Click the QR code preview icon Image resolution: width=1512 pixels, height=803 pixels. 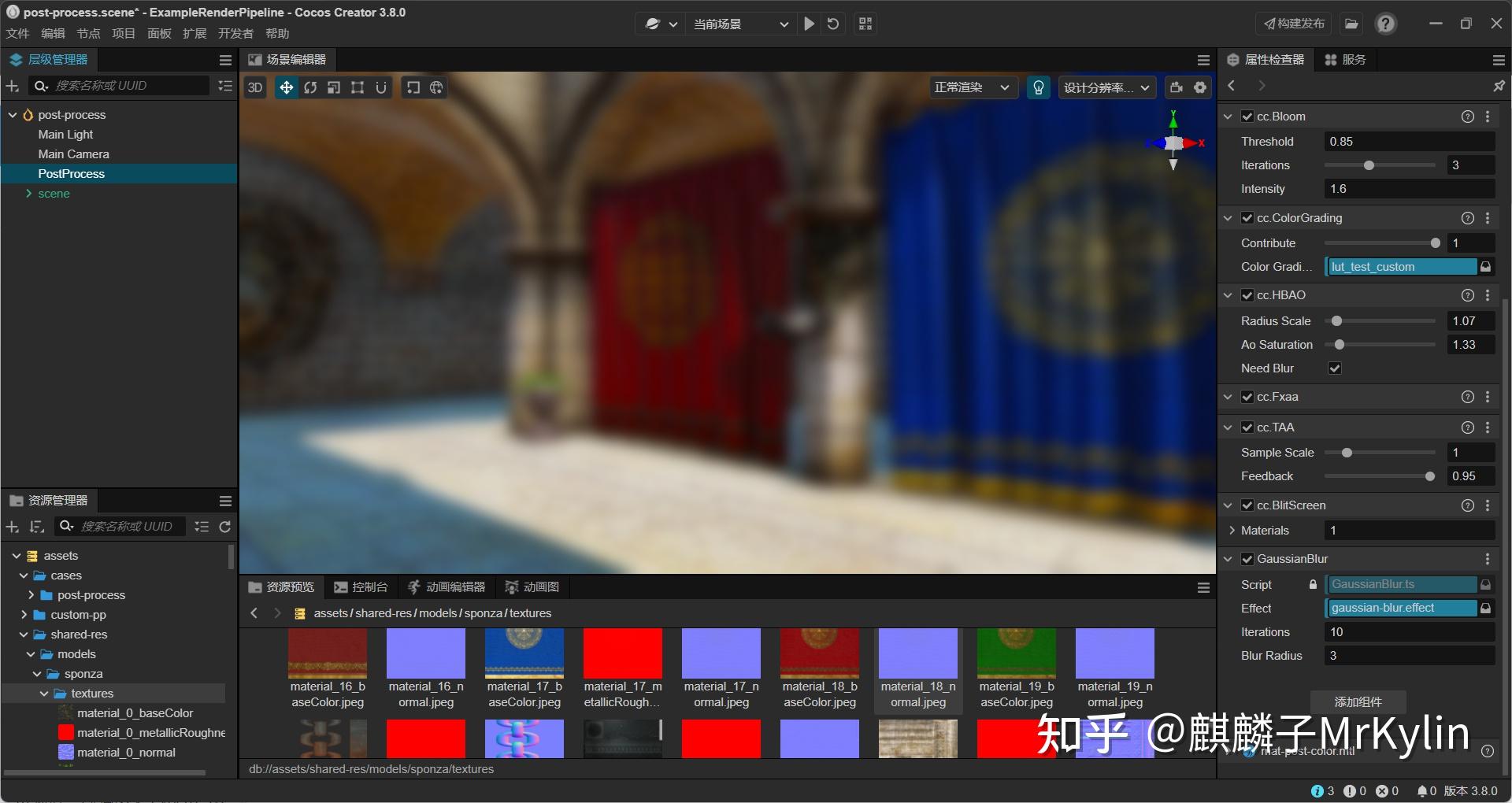pyautogui.click(x=864, y=24)
